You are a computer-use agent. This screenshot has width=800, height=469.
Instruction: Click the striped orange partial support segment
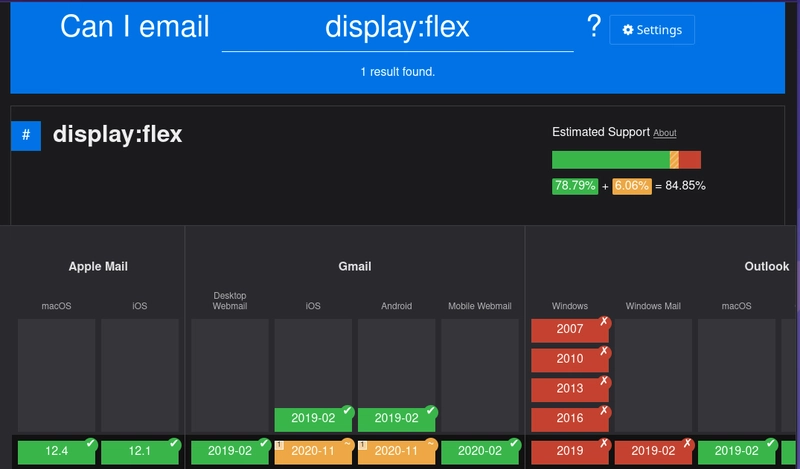point(674,160)
